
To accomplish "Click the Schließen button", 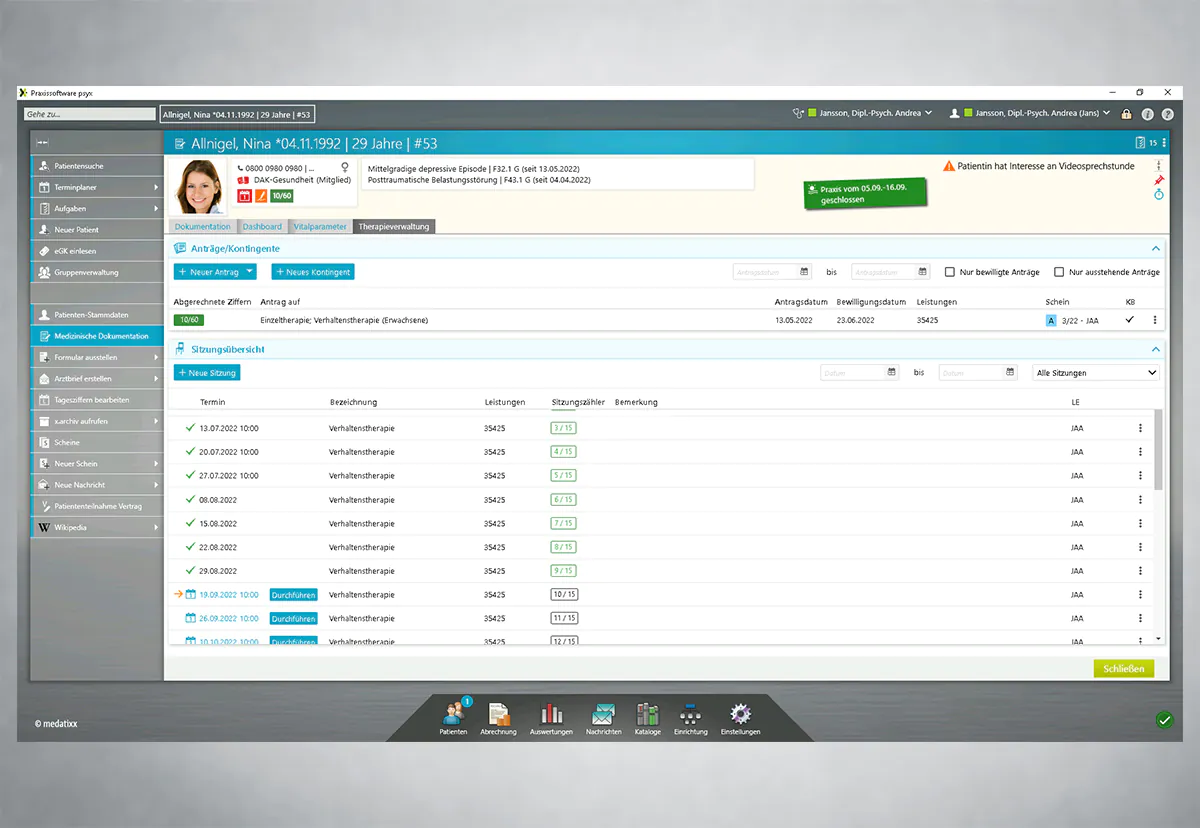I will pos(1123,669).
